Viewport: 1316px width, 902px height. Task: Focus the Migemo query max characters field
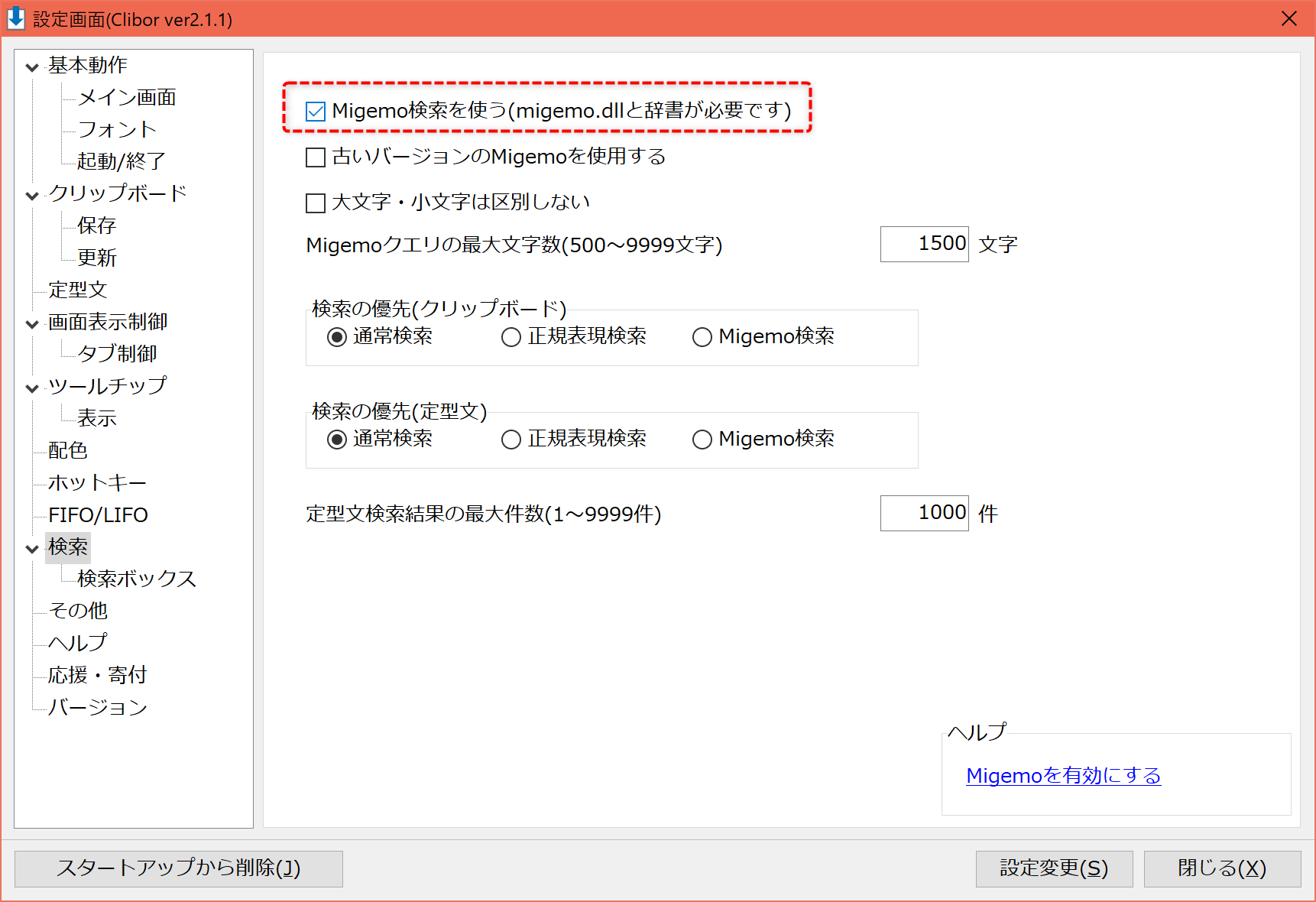click(x=924, y=244)
